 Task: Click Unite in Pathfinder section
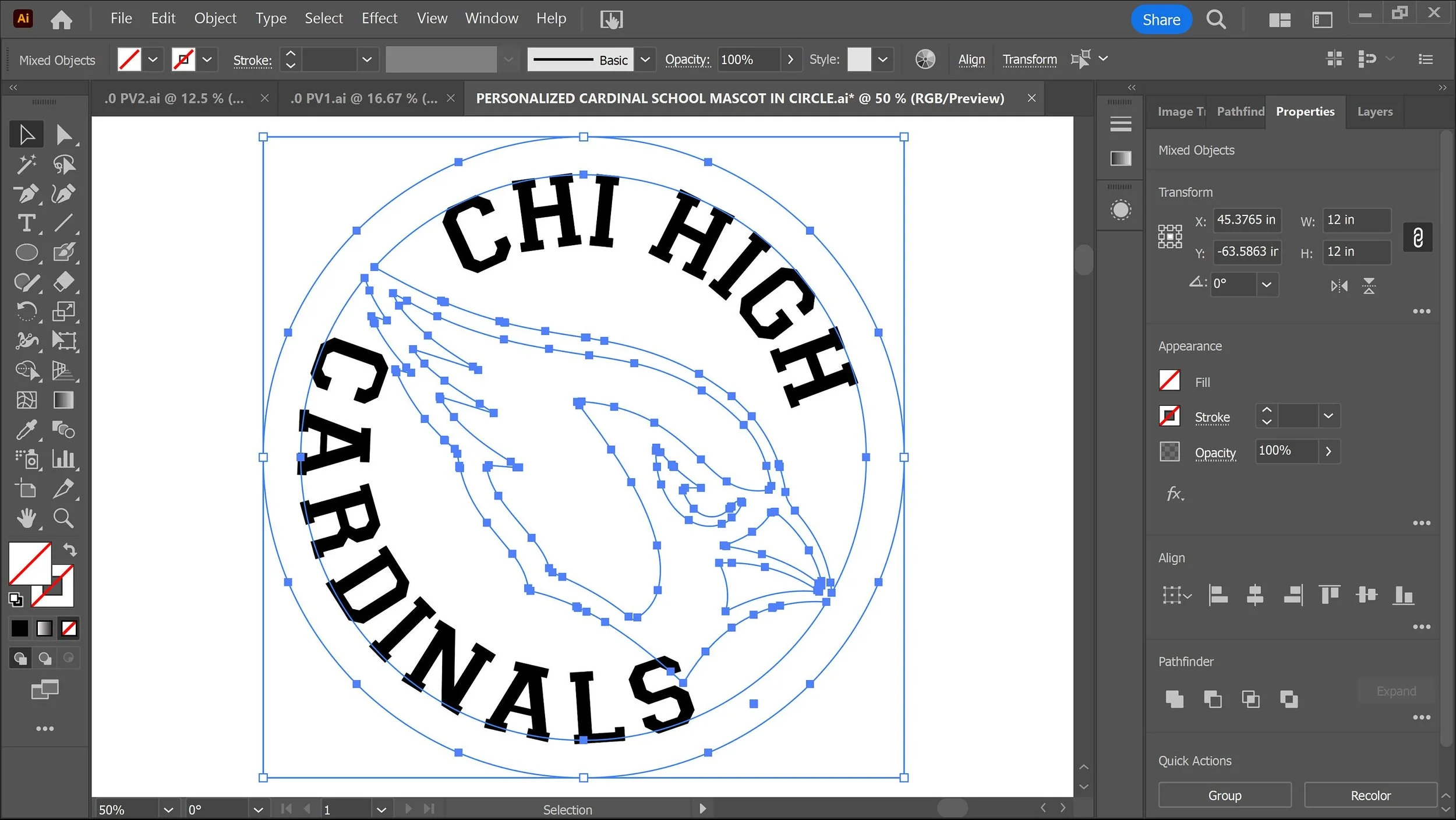pyautogui.click(x=1174, y=699)
